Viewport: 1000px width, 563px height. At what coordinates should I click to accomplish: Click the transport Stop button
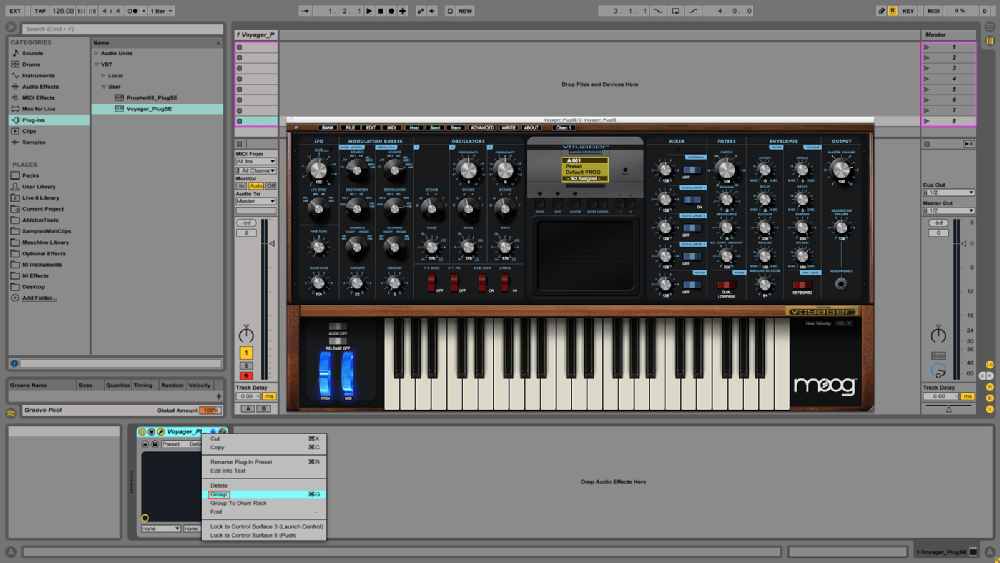click(x=380, y=10)
